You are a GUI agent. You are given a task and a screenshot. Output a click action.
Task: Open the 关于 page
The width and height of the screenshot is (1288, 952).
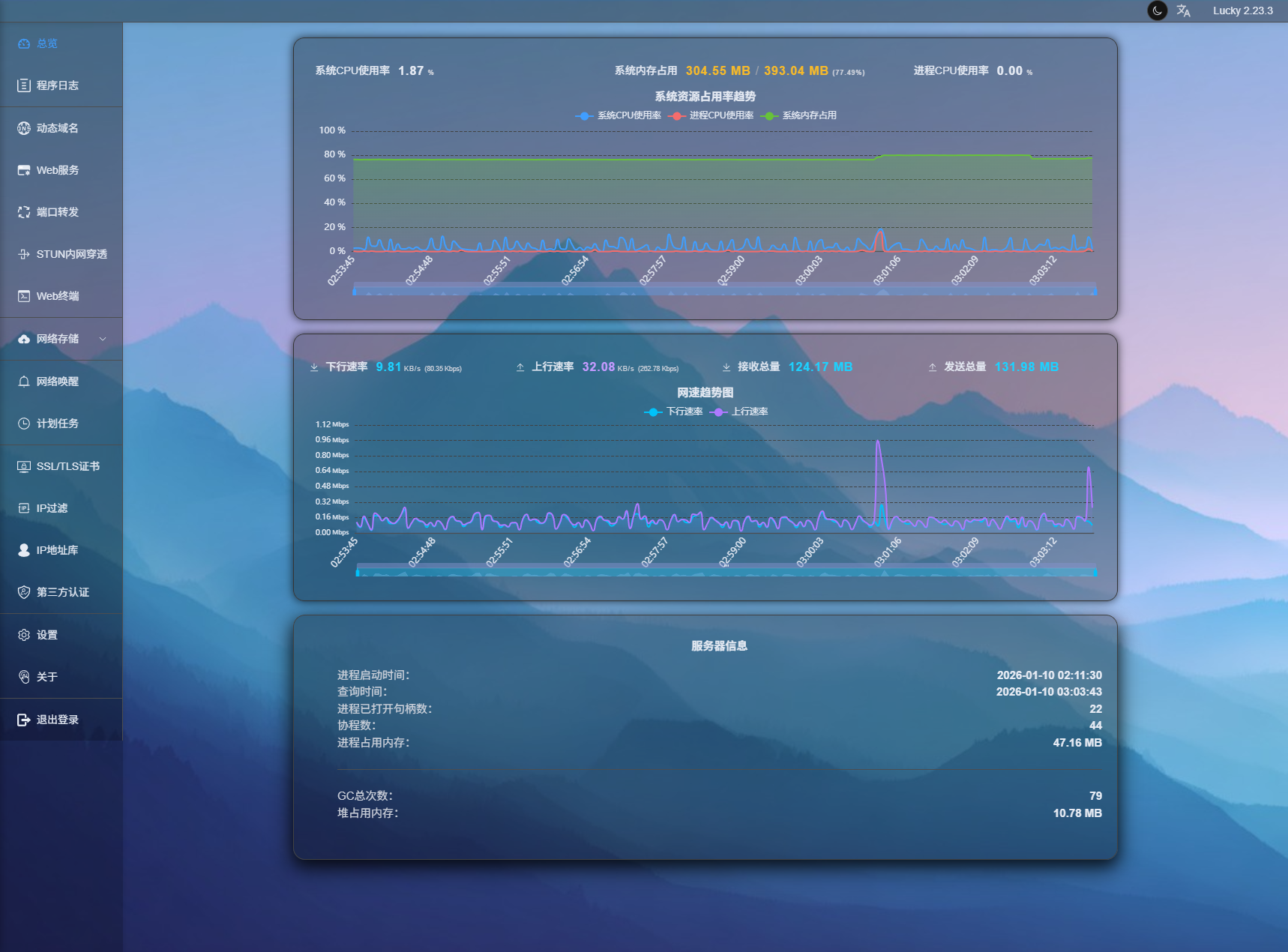pos(46,676)
